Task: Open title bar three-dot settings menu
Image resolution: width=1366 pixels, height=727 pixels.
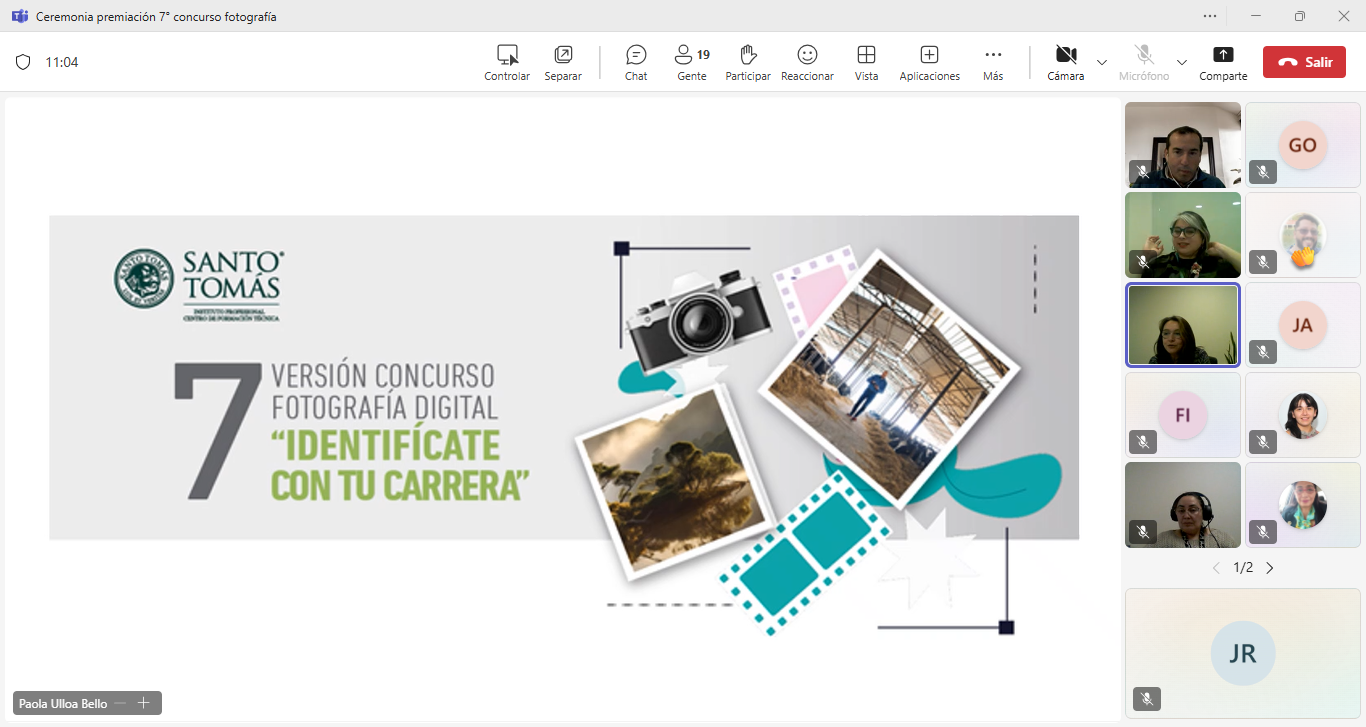Action: click(x=1210, y=16)
